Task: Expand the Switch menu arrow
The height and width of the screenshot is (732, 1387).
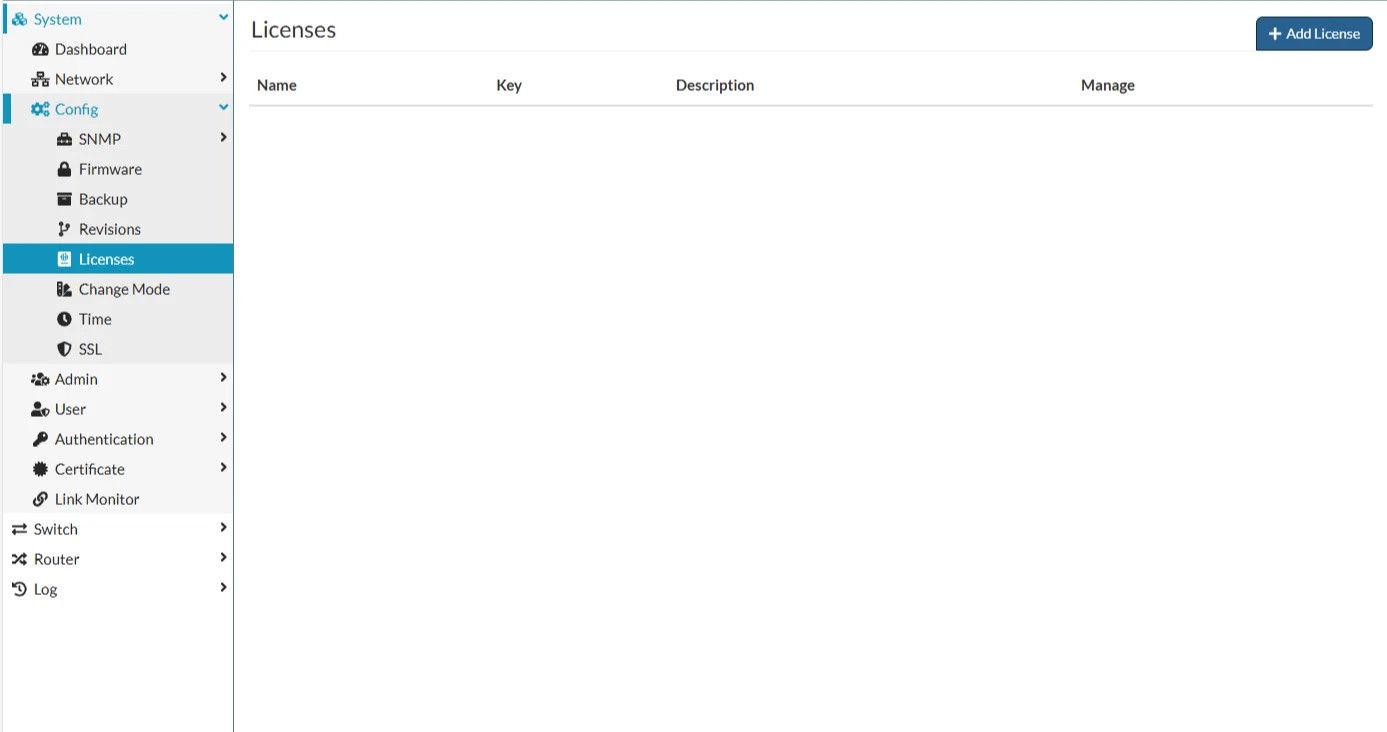Action: pyautogui.click(x=224, y=528)
